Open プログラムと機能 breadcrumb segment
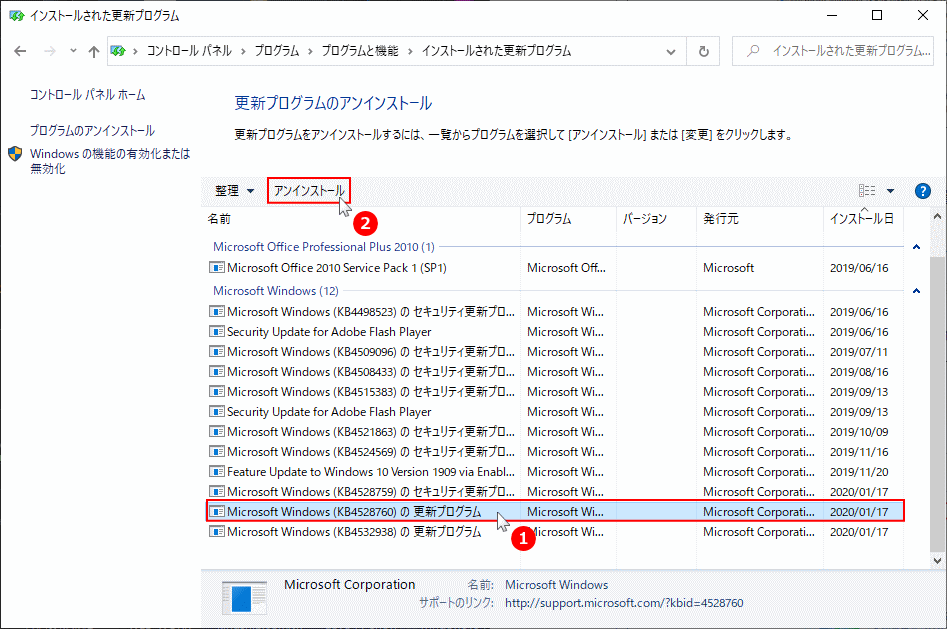The width and height of the screenshot is (947, 629). [359, 51]
